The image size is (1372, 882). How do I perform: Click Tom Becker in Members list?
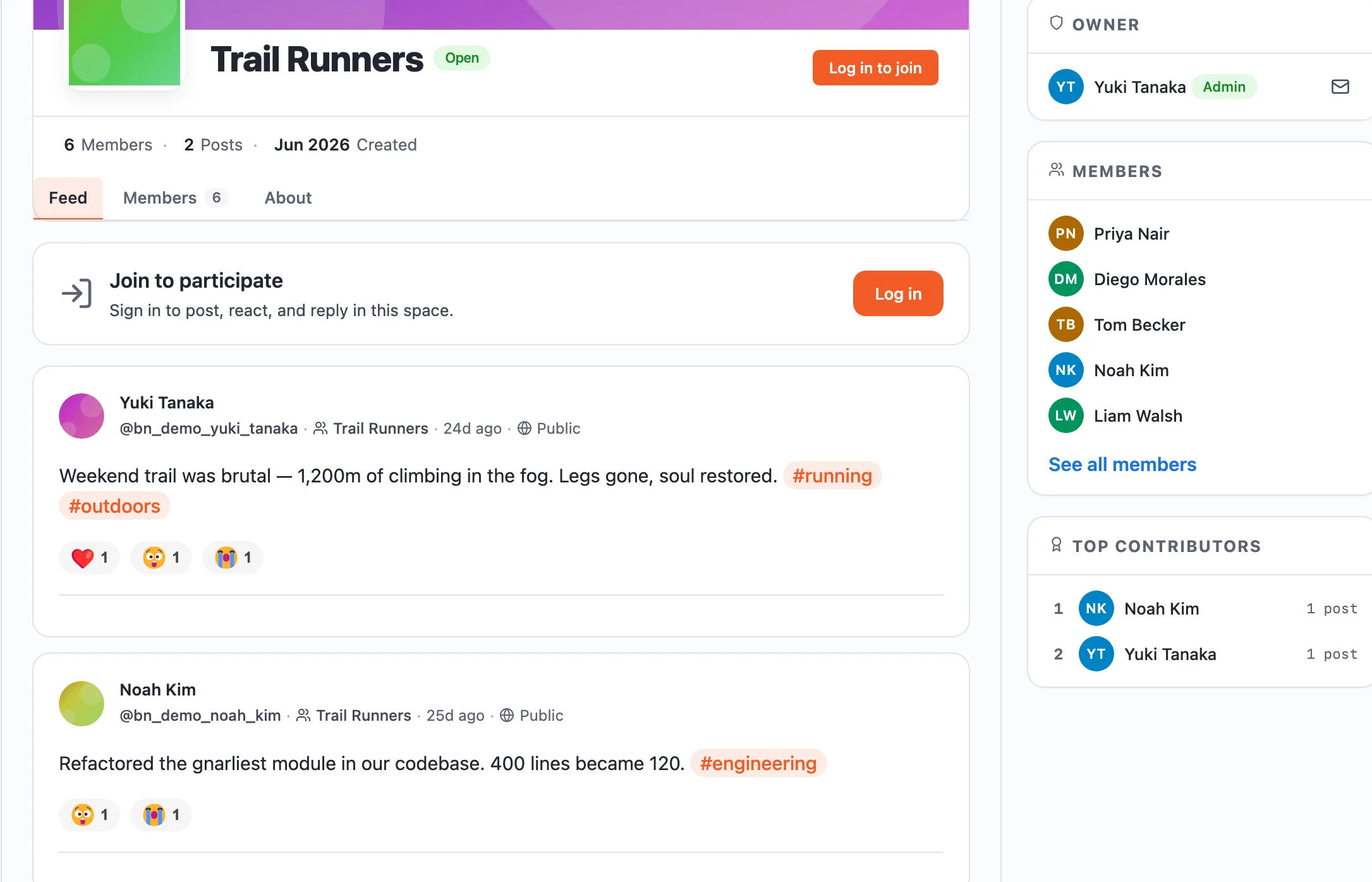[1139, 324]
